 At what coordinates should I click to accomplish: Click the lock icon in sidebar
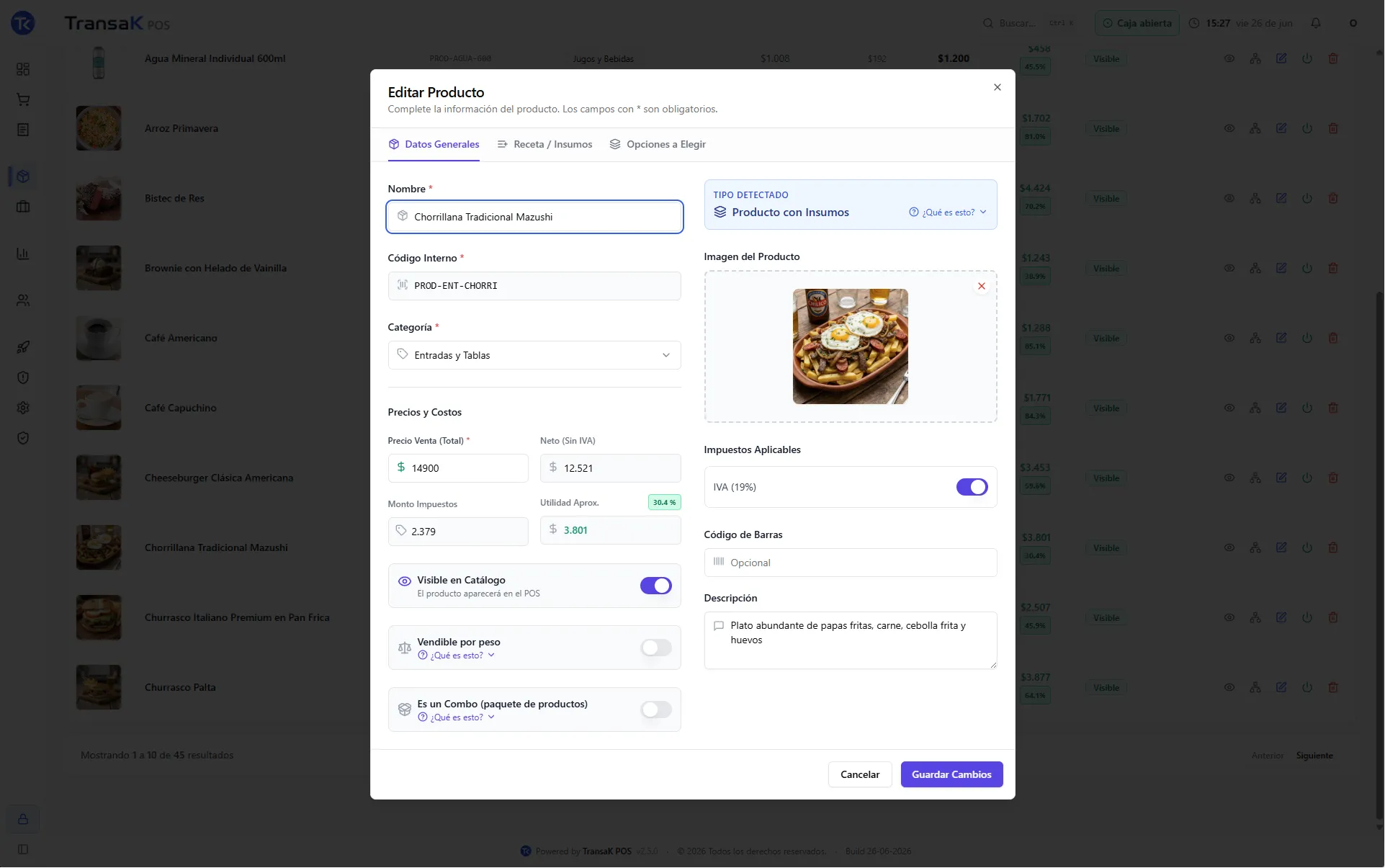23,819
